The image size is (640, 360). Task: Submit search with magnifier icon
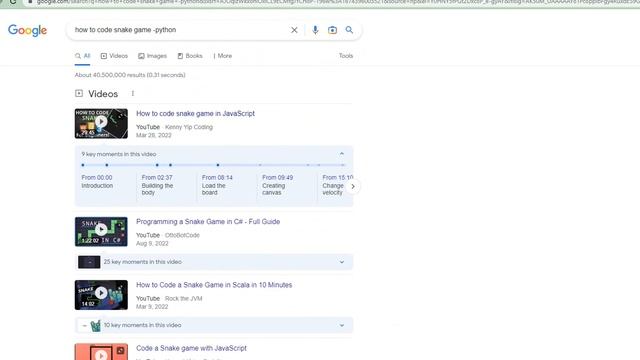pos(349,30)
